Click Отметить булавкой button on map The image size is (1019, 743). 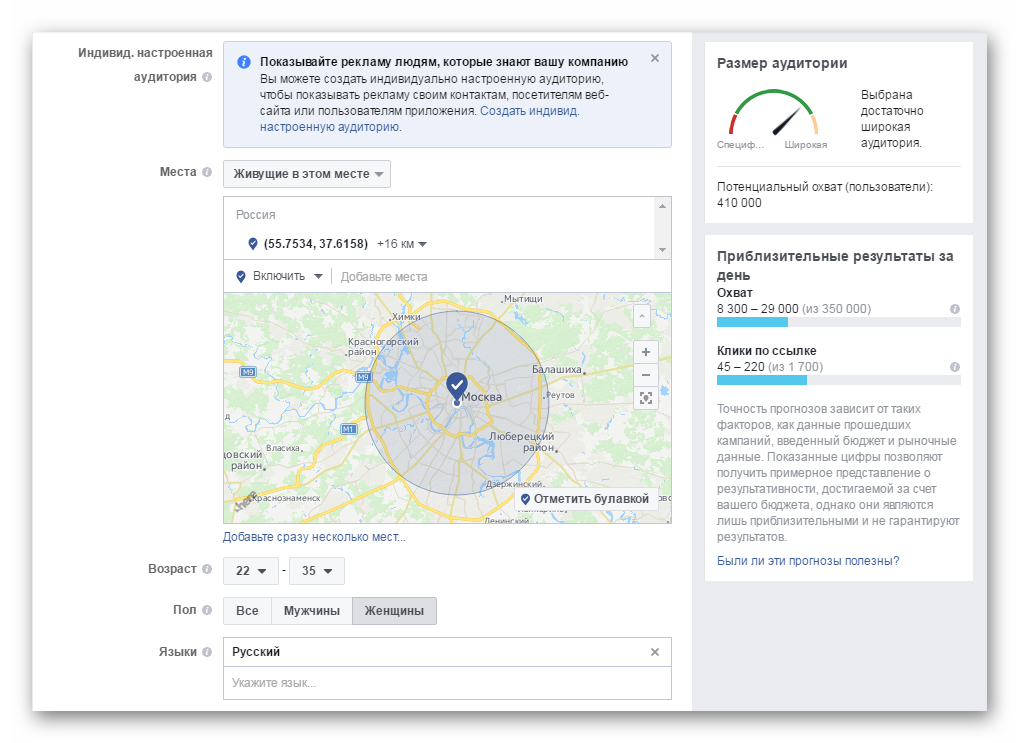(x=585, y=499)
